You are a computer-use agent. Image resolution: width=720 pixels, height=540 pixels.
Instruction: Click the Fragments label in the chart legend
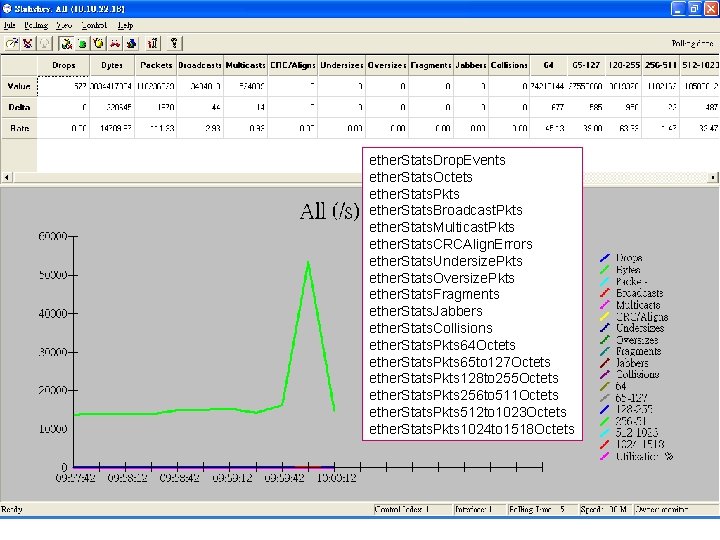(x=638, y=351)
